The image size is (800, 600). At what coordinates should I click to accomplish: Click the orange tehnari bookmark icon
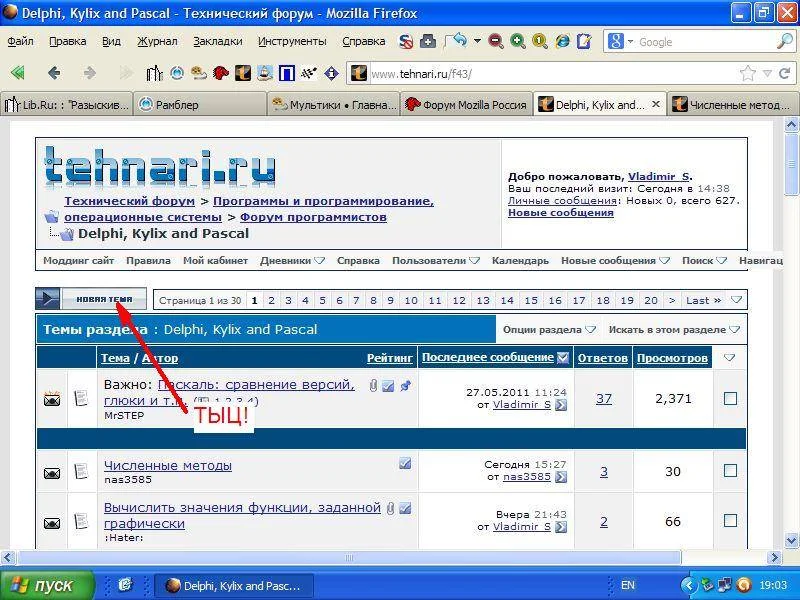coord(243,74)
